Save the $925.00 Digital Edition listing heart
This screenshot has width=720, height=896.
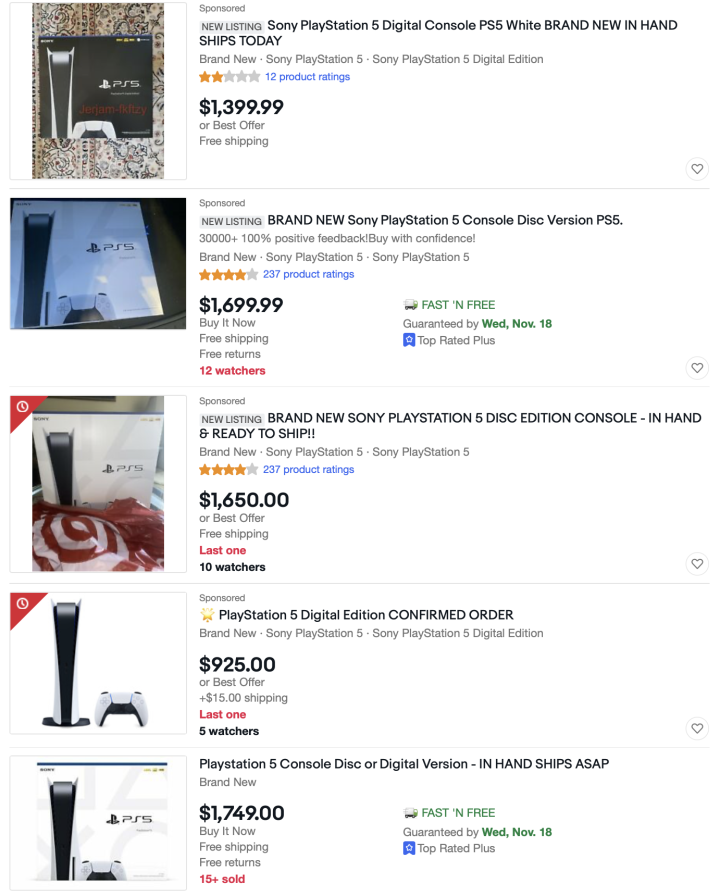click(697, 728)
